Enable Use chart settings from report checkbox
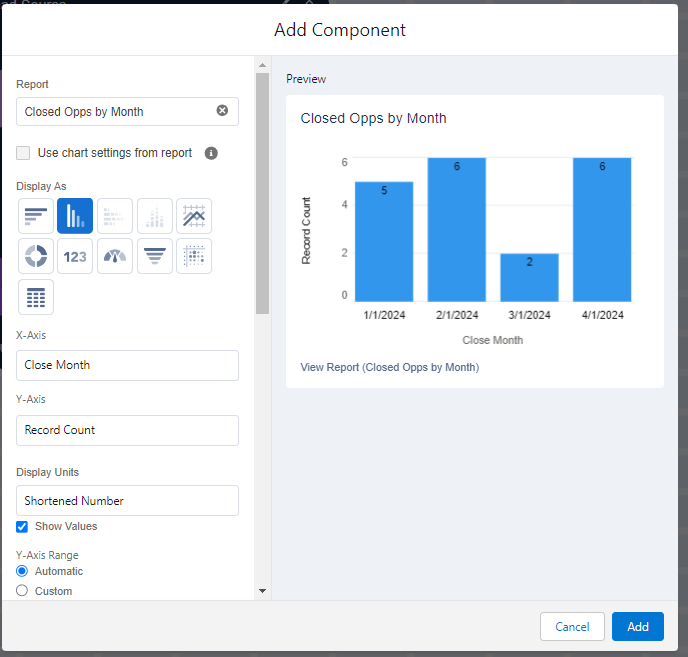 (x=23, y=153)
